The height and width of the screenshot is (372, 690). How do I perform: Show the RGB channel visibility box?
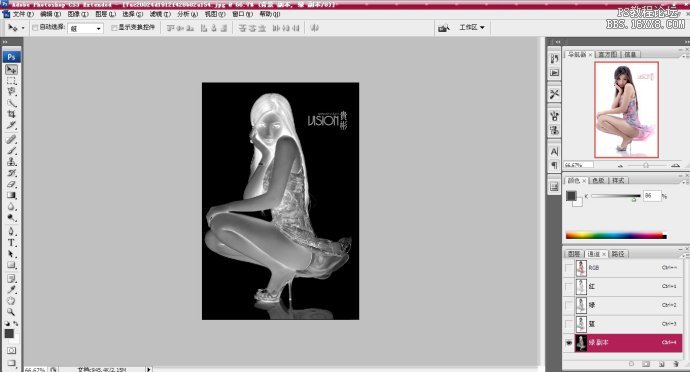click(569, 268)
